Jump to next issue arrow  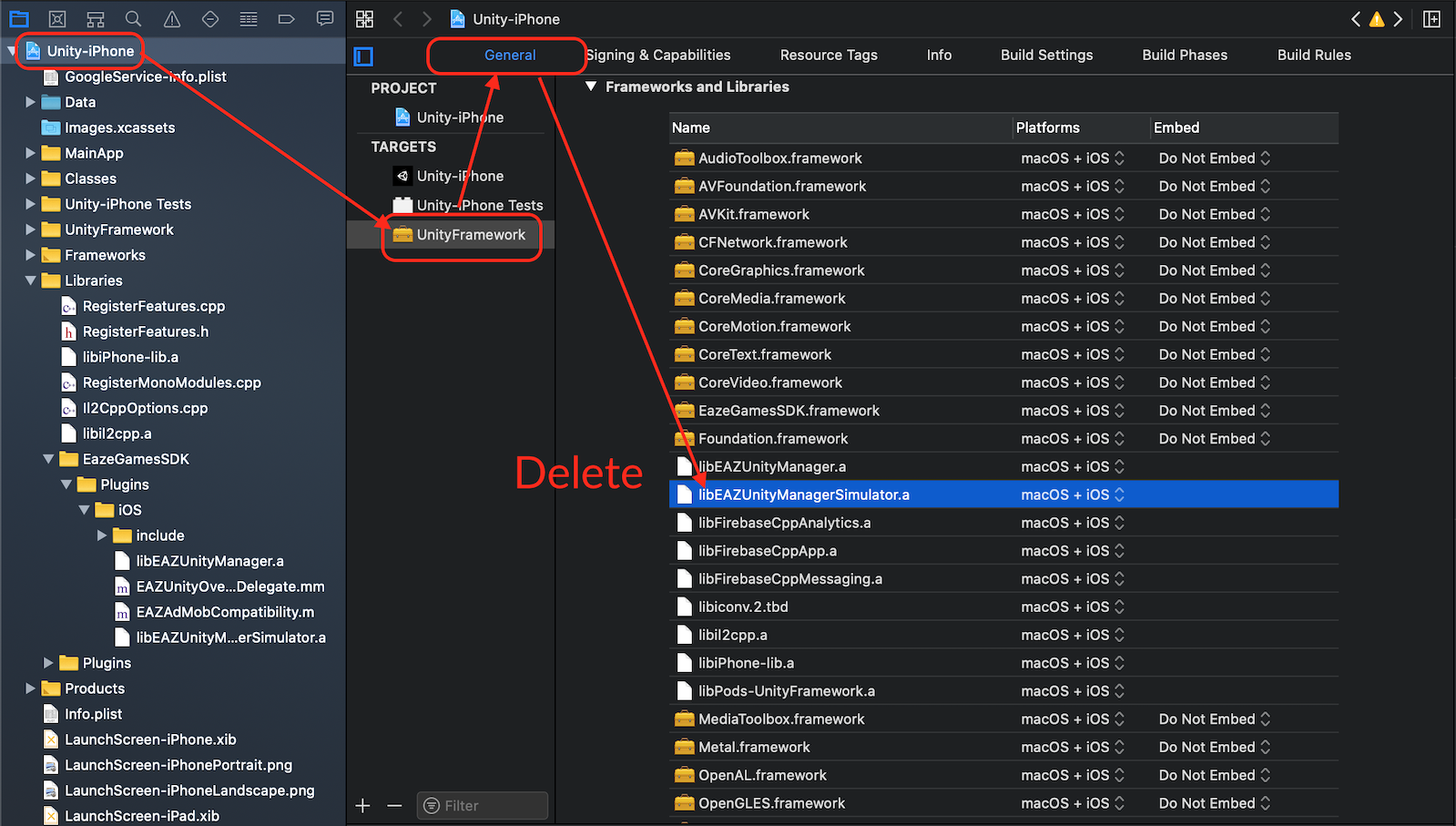[1398, 19]
